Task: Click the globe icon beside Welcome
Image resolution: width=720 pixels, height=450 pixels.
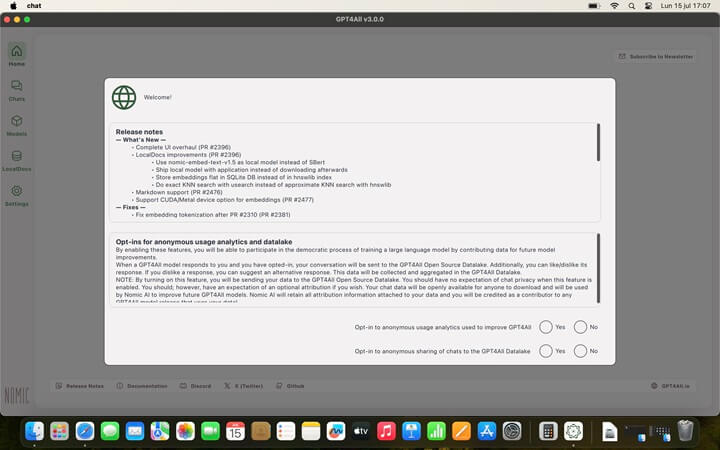Action: (x=124, y=97)
